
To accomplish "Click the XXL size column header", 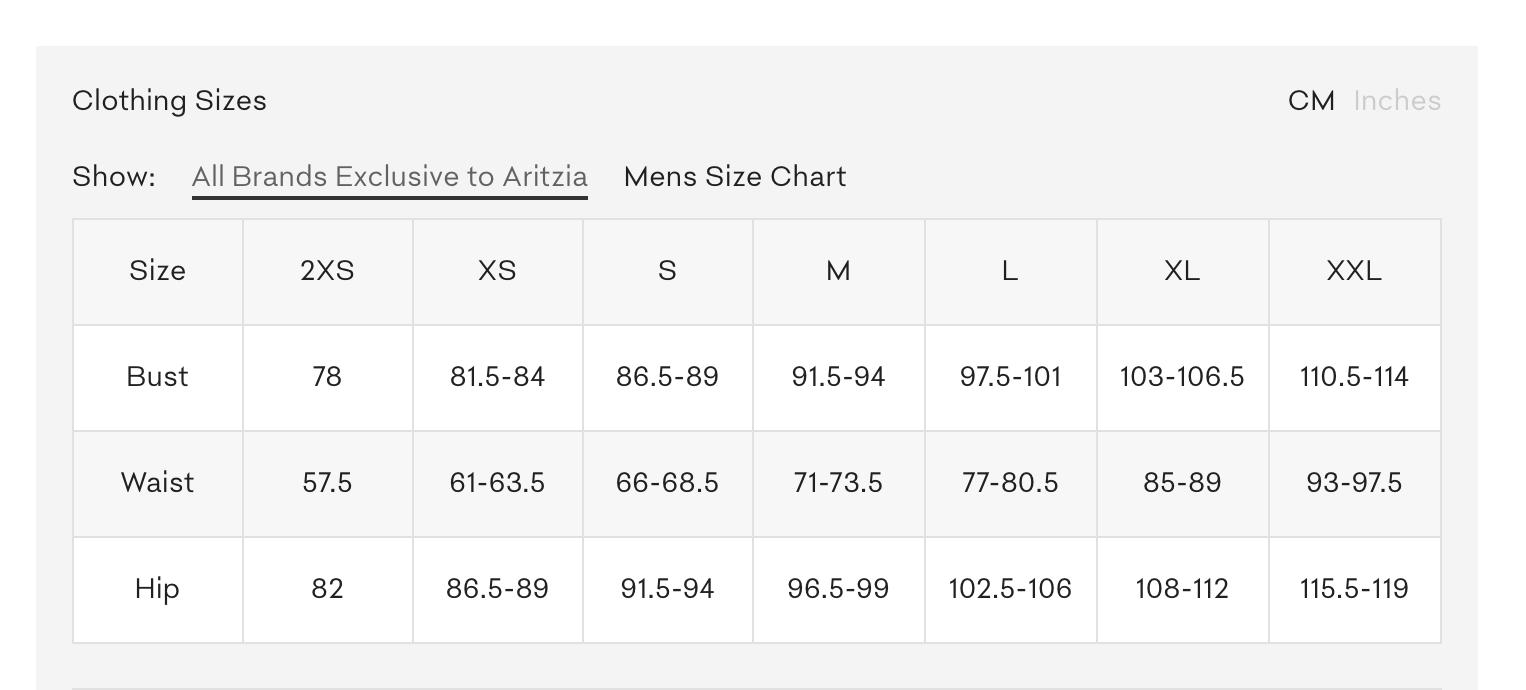I will [1354, 271].
